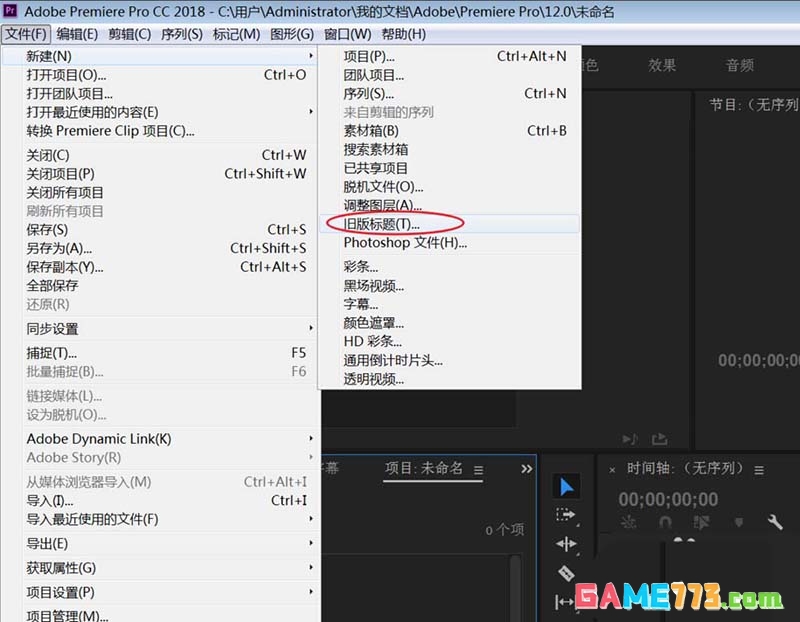Select the Ripple Edit tool
This screenshot has height=622, width=800.
tap(566, 544)
